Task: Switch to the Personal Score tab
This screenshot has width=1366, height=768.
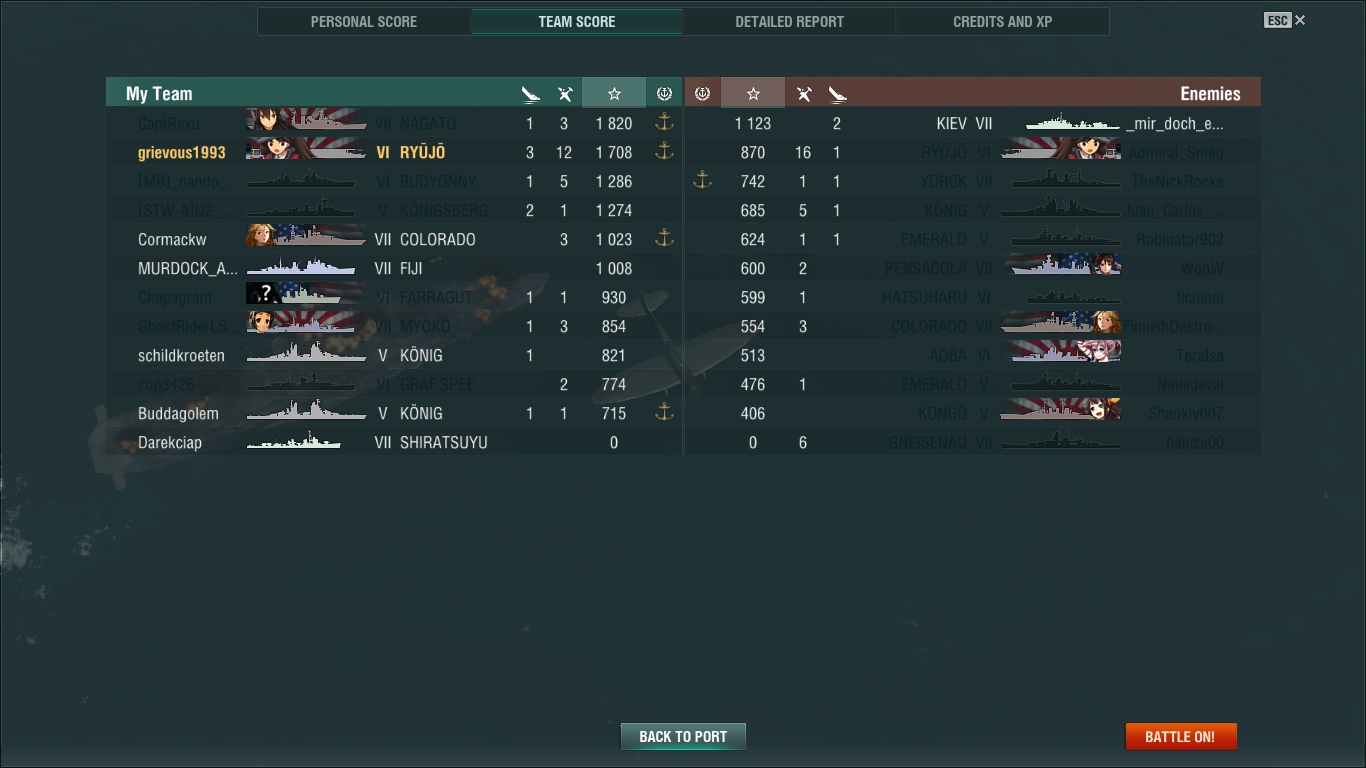Action: [364, 21]
